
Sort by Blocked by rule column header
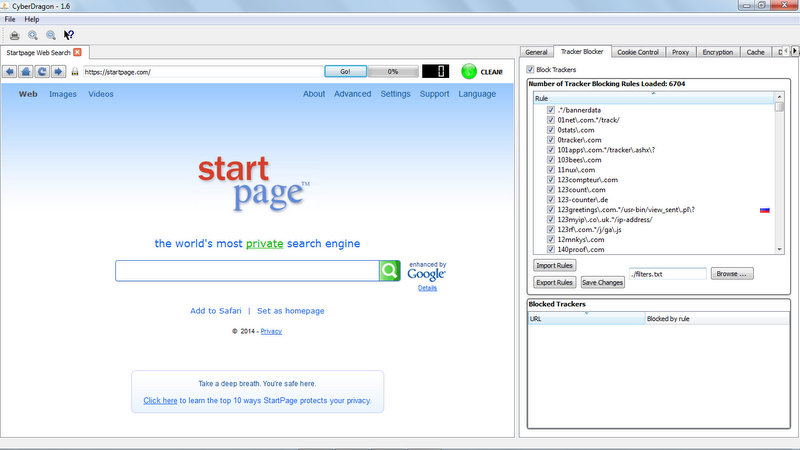(x=717, y=319)
